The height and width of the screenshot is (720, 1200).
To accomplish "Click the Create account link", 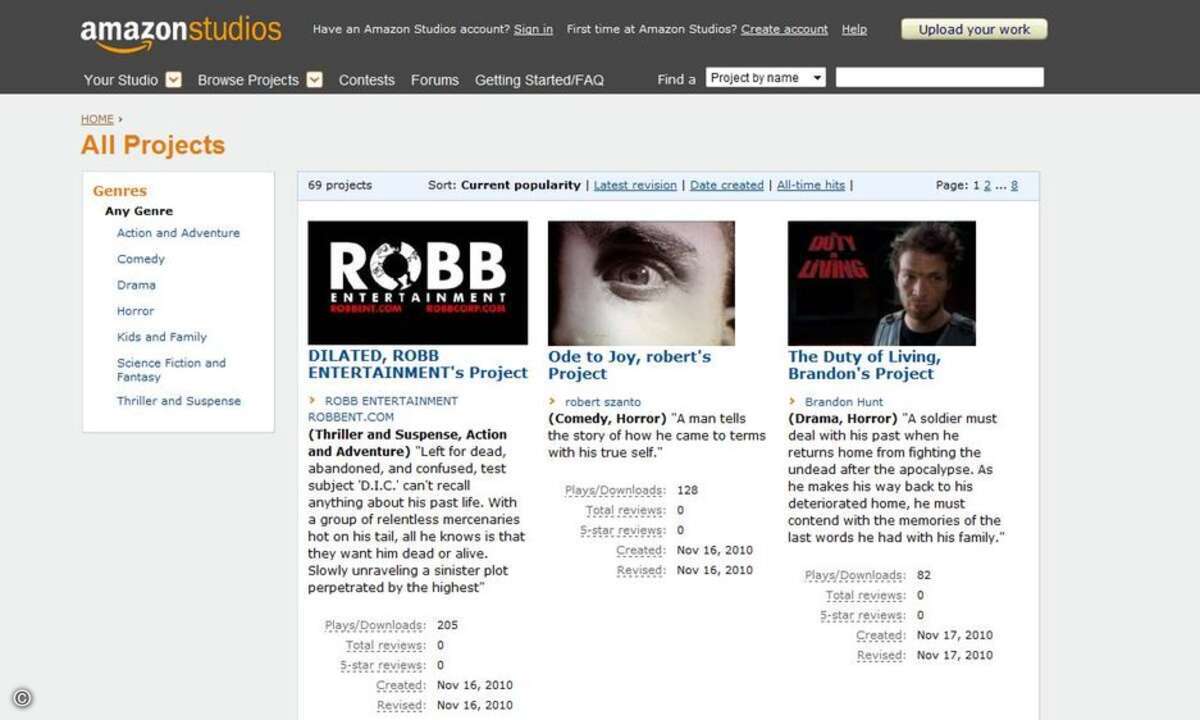I will click(784, 30).
